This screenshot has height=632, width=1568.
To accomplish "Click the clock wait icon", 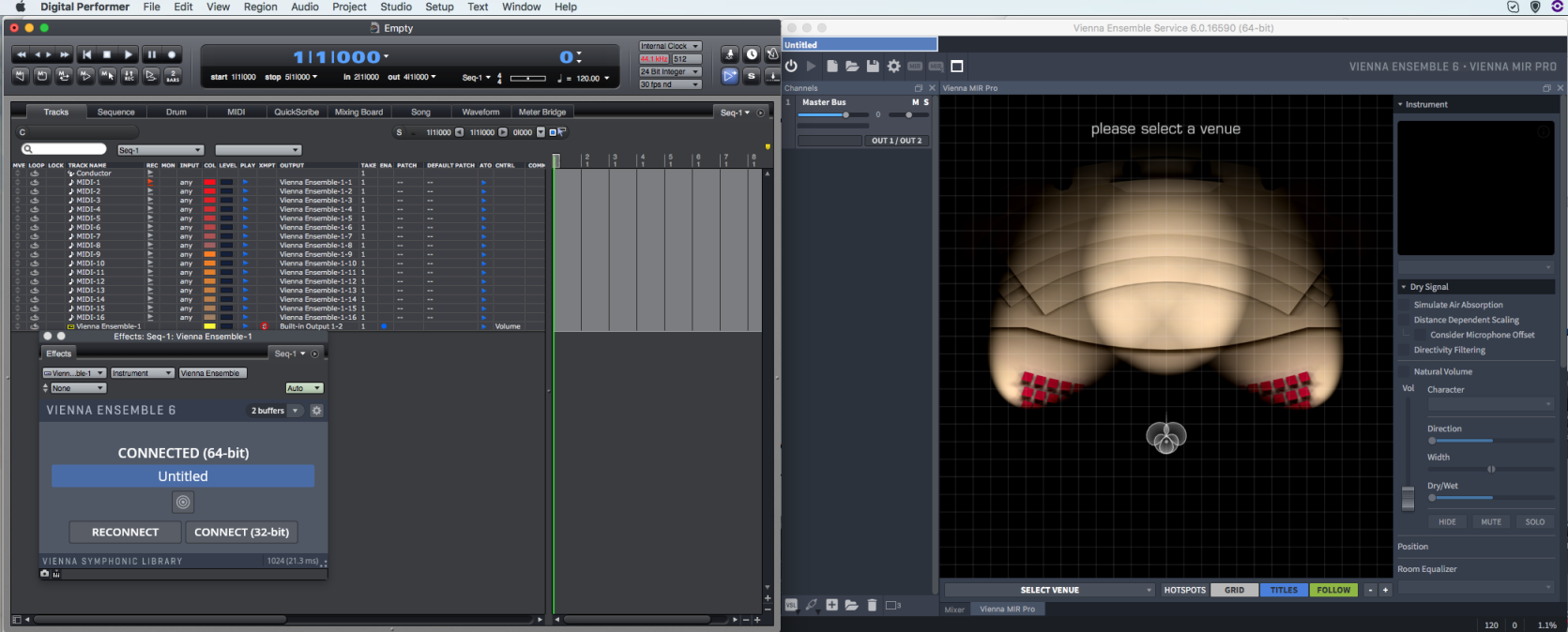I will (x=752, y=53).
